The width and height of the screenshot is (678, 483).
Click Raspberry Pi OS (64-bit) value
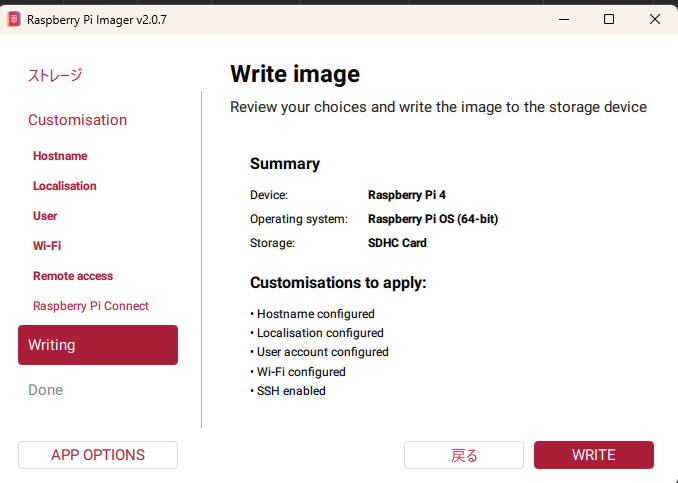[433, 219]
